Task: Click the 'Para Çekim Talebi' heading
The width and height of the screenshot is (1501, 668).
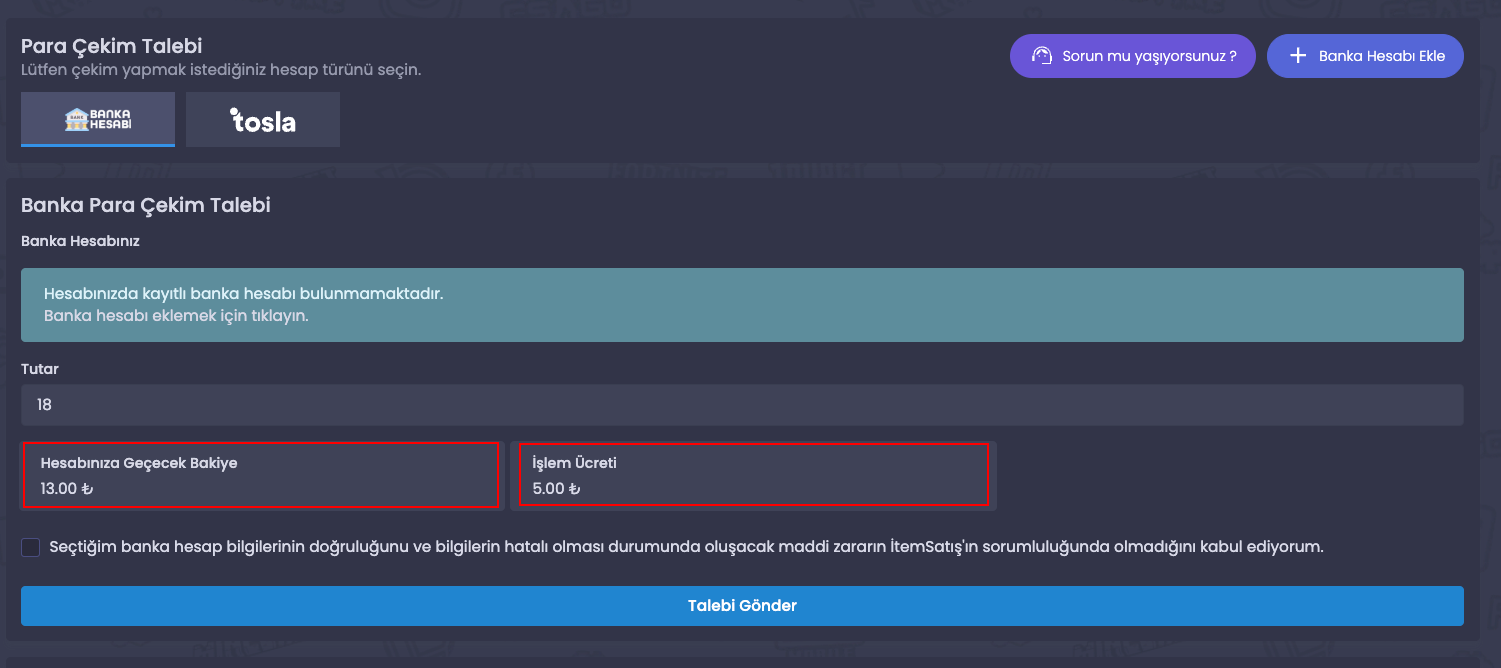Action: [x=112, y=46]
